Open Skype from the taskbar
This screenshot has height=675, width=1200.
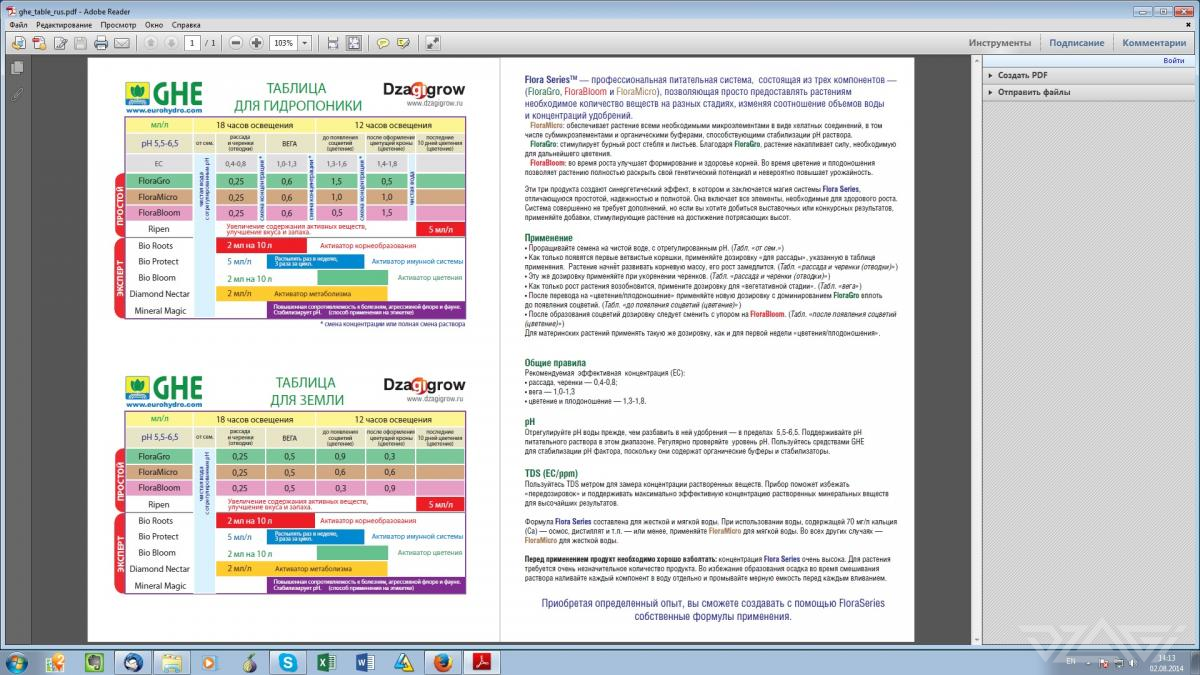pyautogui.click(x=288, y=662)
